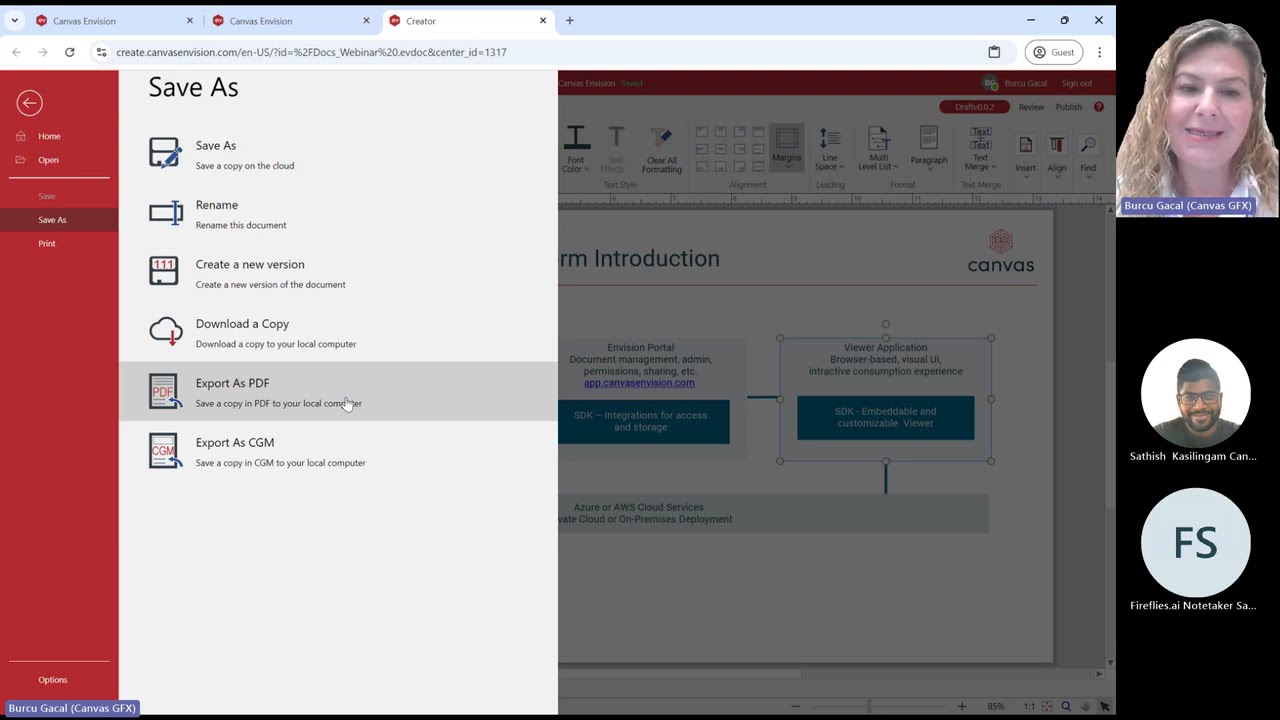The width and height of the screenshot is (1280, 720).
Task: Open the Multi Level List dropdown
Action: click(878, 150)
